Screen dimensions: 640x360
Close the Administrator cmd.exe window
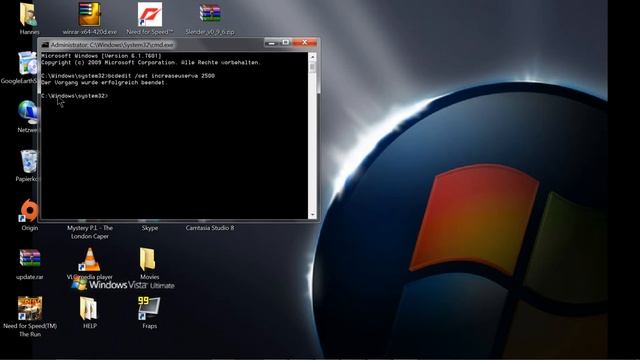[x=304, y=43]
